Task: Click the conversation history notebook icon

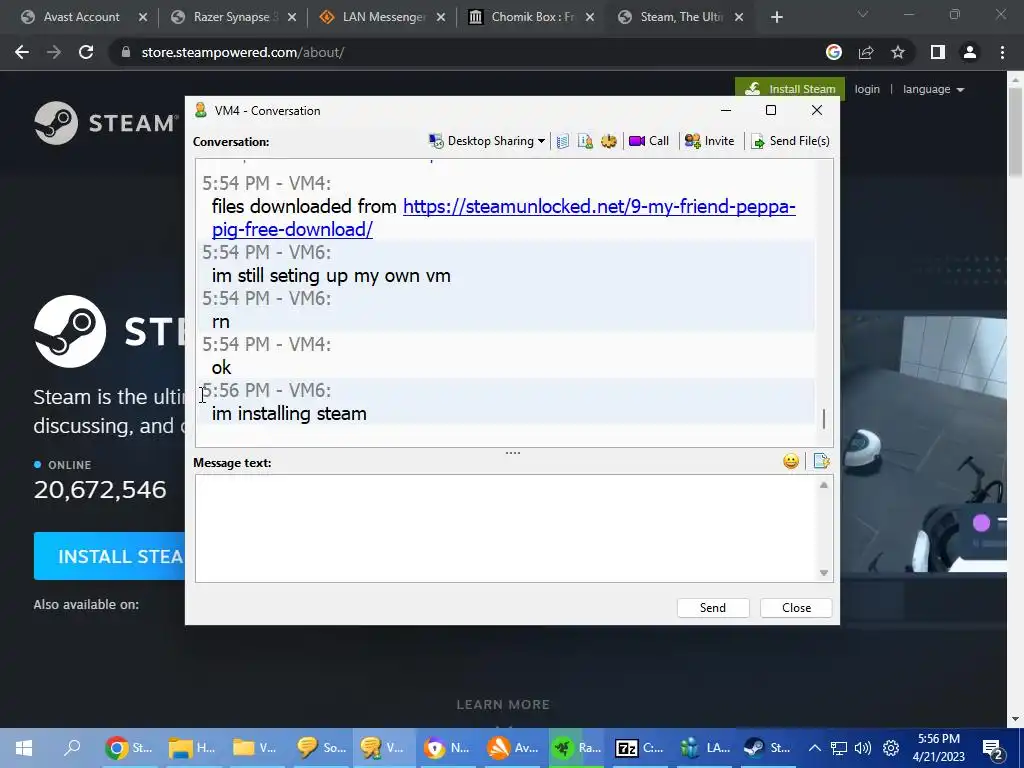Action: coord(563,141)
